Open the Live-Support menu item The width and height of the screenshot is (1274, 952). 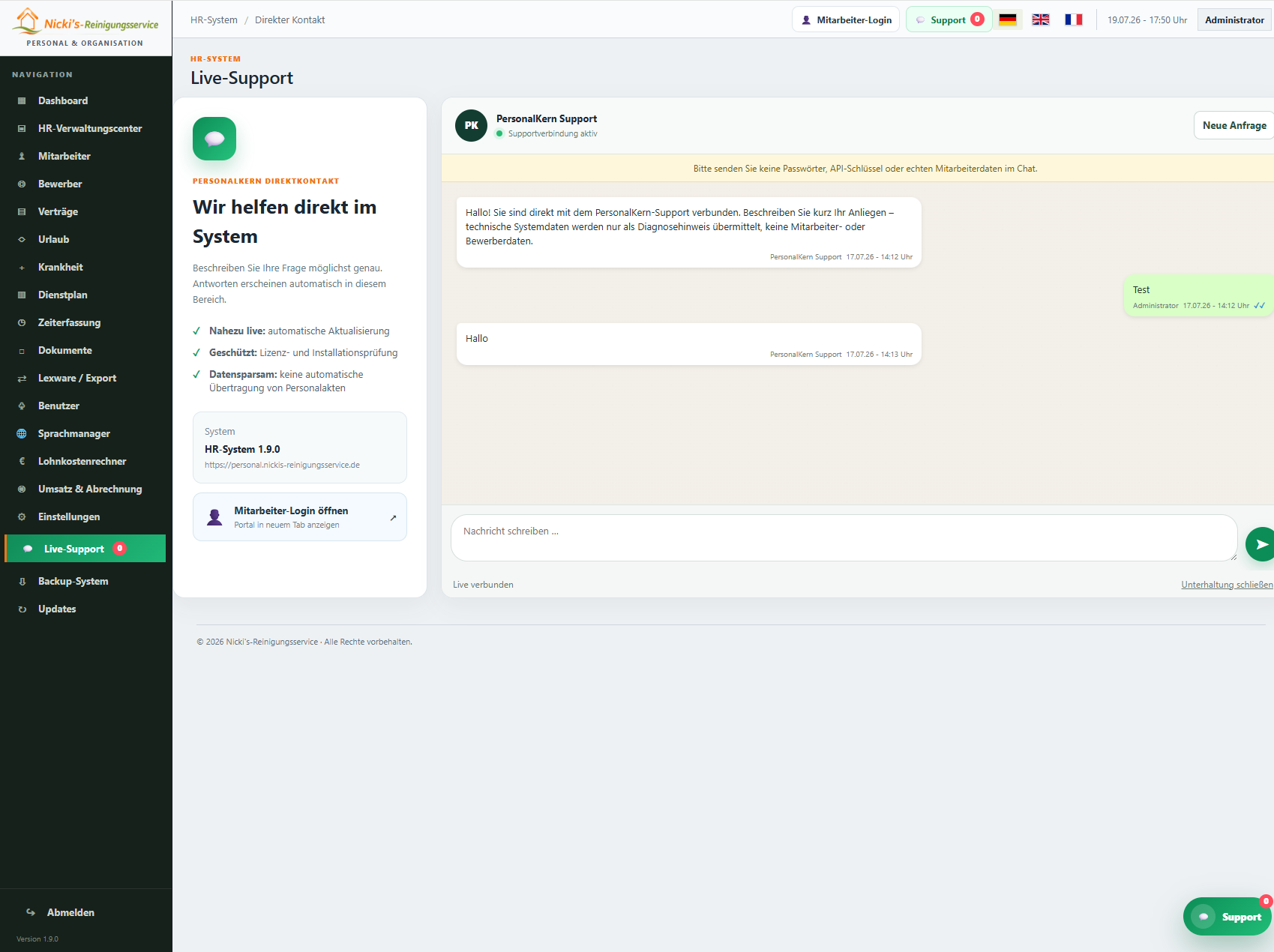click(x=85, y=549)
